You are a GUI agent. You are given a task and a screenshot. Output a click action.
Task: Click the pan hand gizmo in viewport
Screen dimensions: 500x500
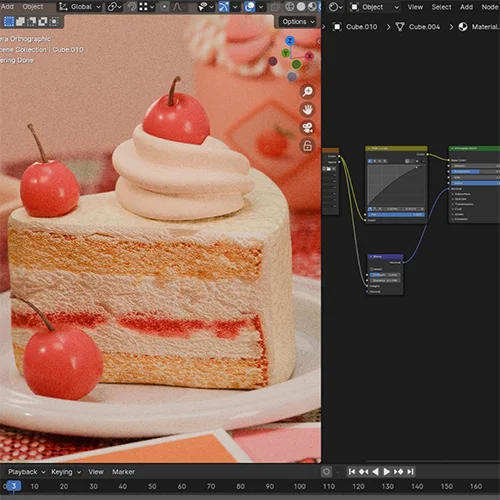(307, 109)
